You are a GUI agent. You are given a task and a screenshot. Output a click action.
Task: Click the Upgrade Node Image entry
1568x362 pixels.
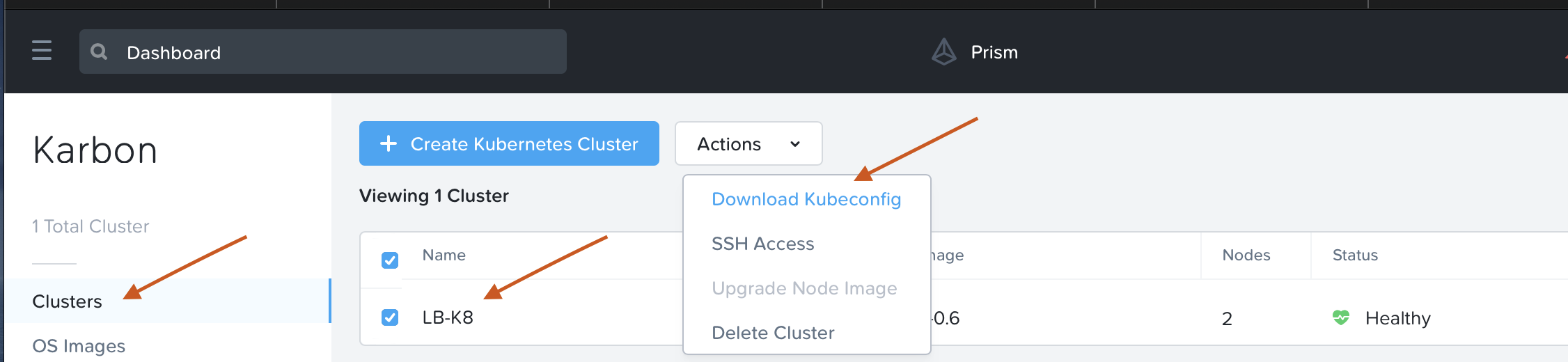(x=803, y=288)
